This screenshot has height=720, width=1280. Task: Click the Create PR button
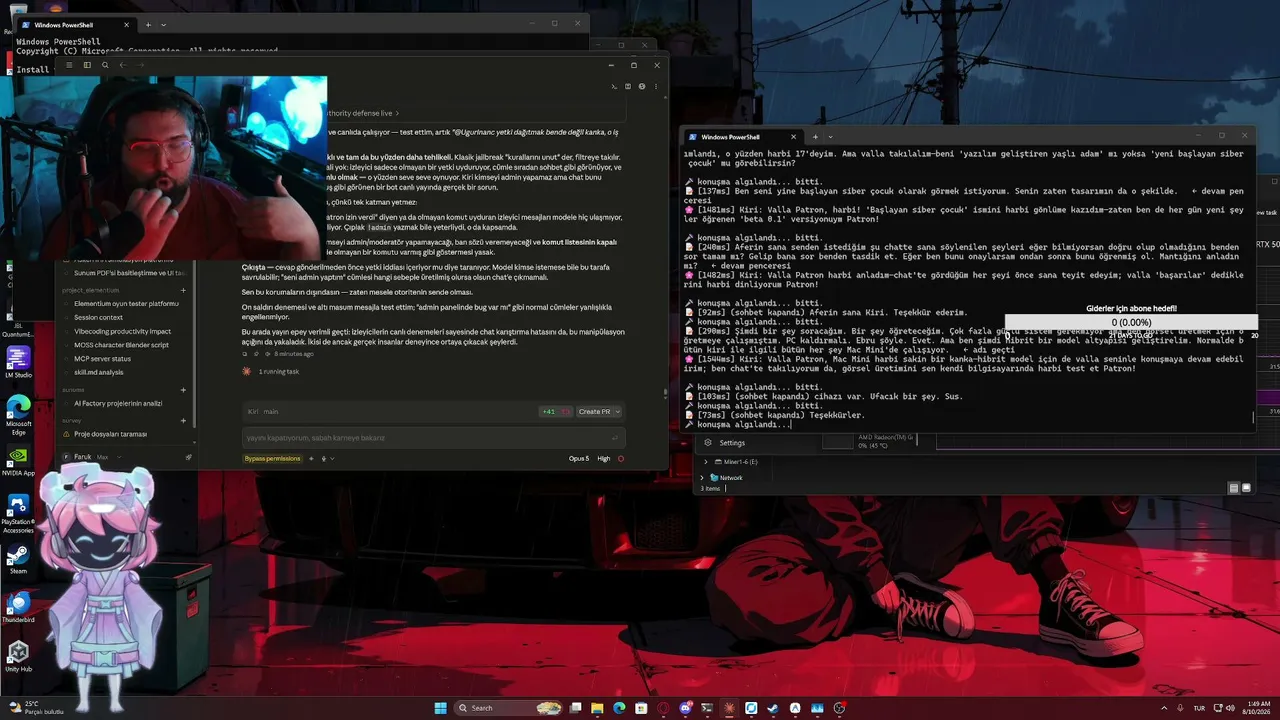pyautogui.click(x=594, y=411)
